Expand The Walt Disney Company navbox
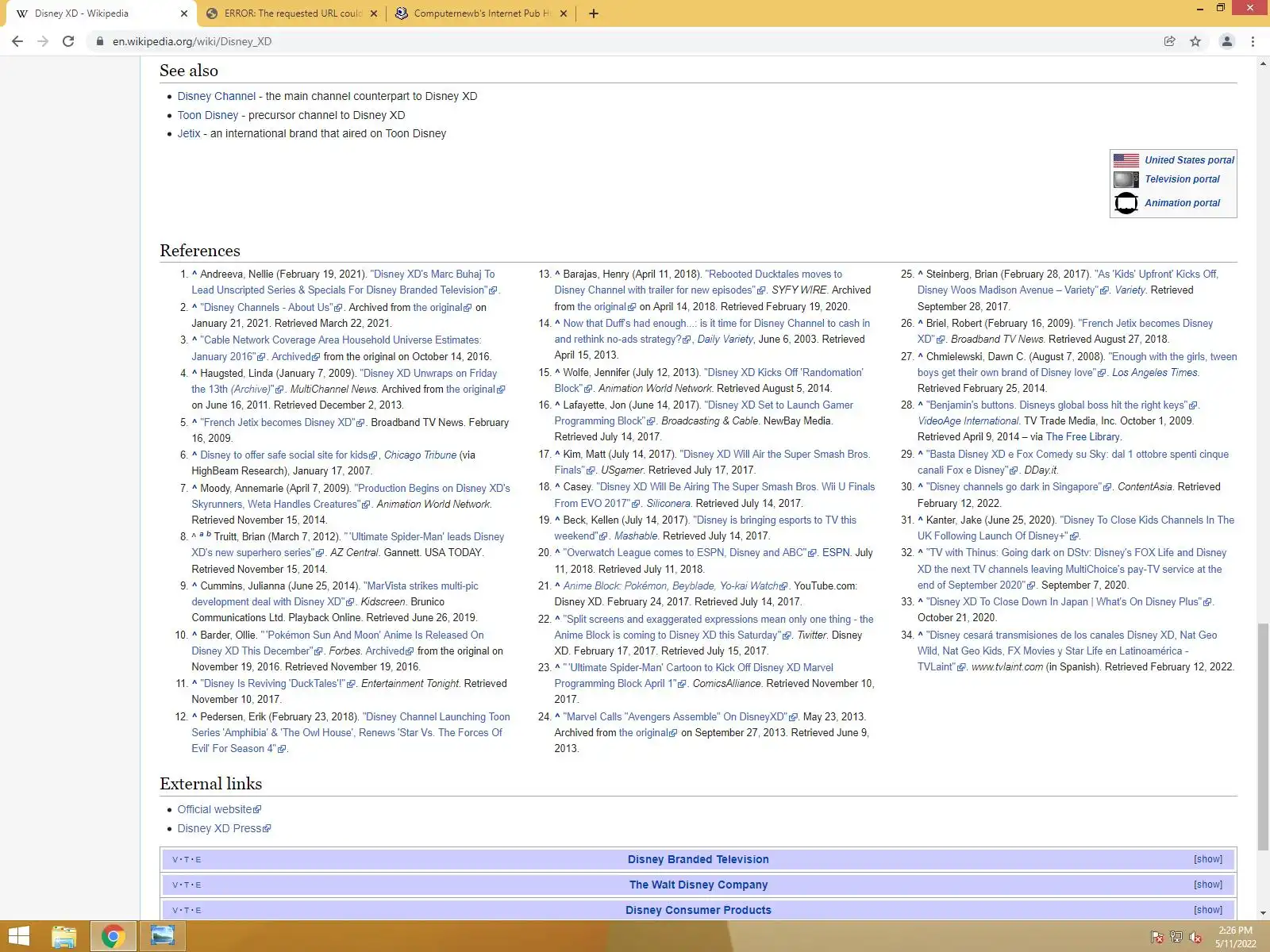Viewport: 1270px width, 952px height. click(x=1207, y=885)
